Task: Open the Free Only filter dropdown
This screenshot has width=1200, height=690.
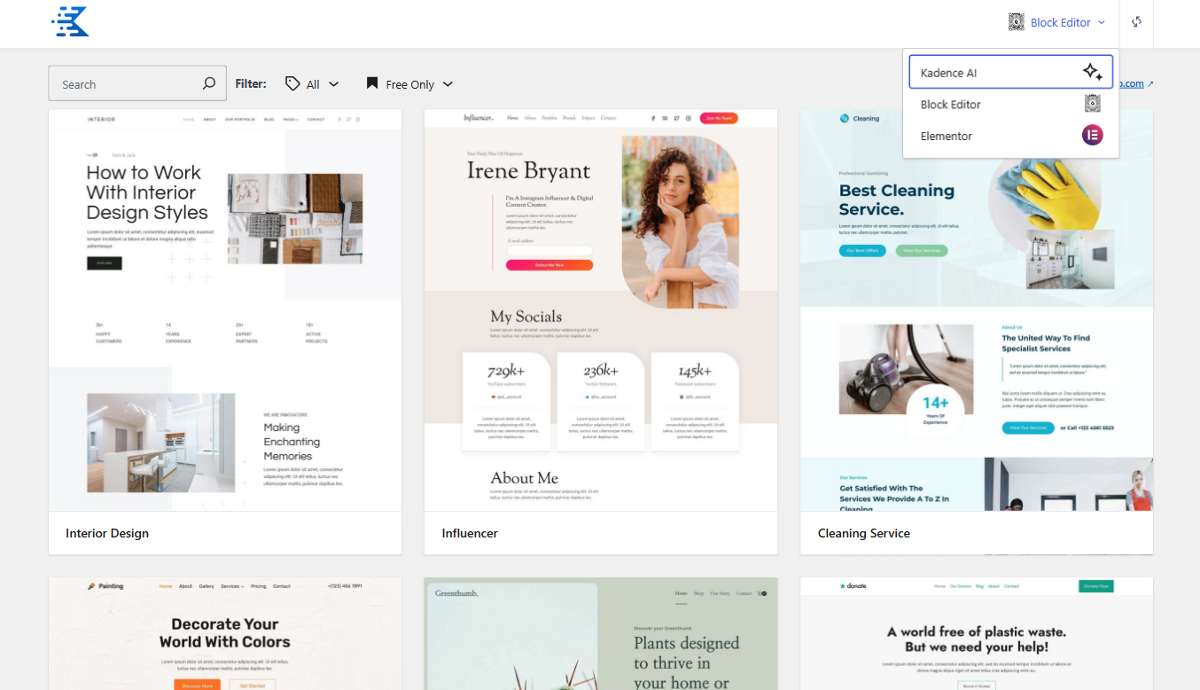Action: pyautogui.click(x=409, y=84)
